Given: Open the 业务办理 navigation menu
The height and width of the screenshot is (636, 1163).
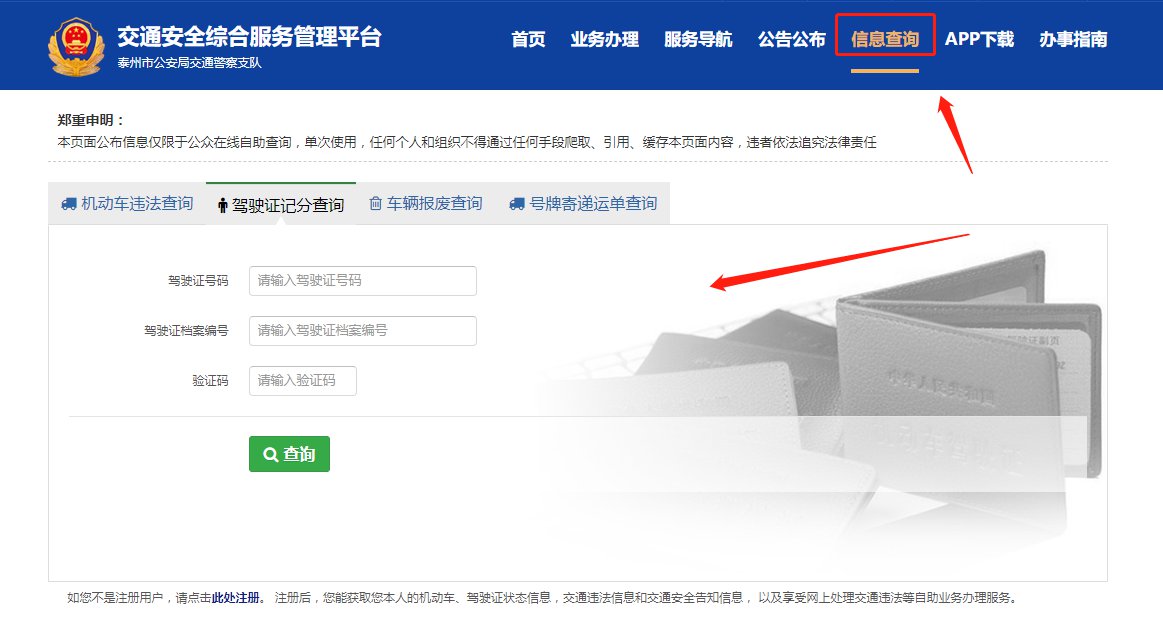Looking at the screenshot, I should click(x=604, y=40).
